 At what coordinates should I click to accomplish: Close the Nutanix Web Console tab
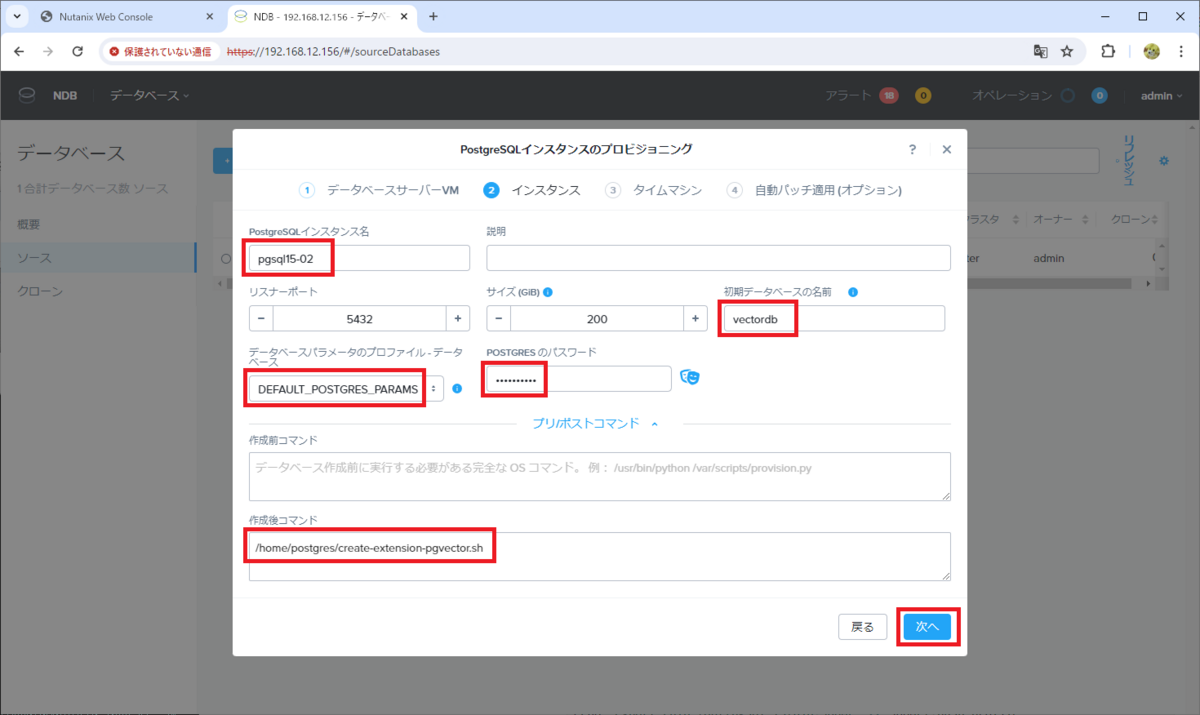click(x=209, y=17)
